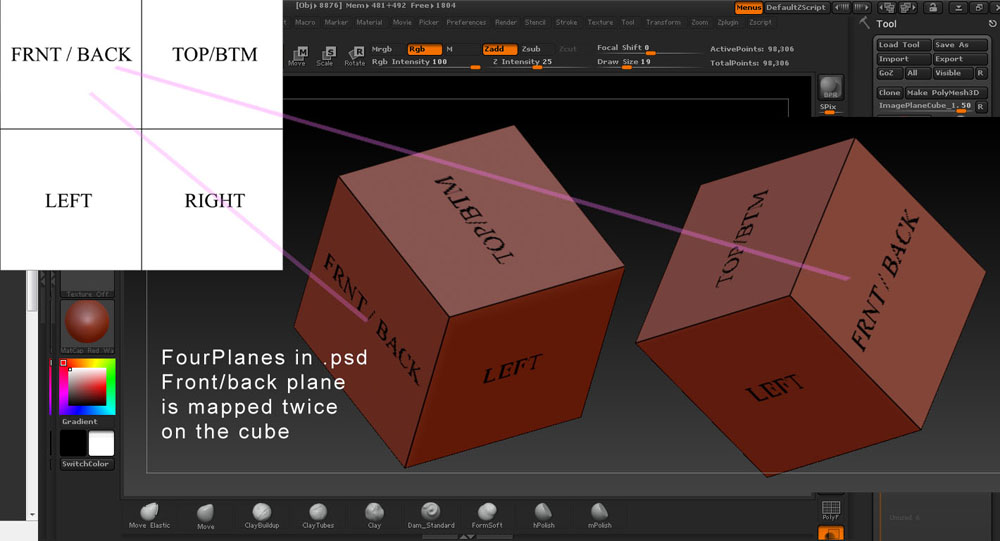
Task: Adjust the ImagePlaneCube tool slider
Action: (925, 107)
